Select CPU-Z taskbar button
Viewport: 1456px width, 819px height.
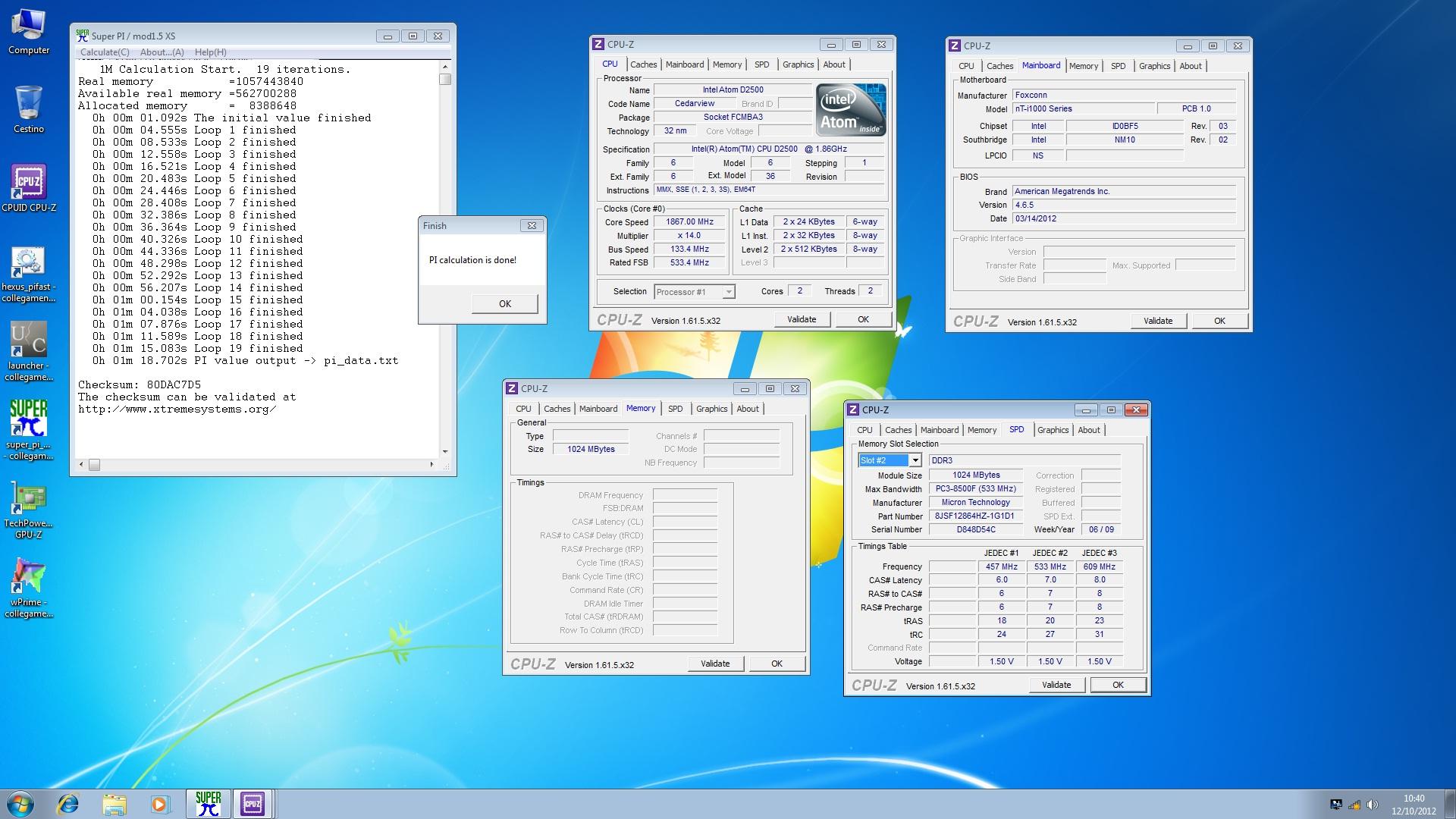pos(253,804)
